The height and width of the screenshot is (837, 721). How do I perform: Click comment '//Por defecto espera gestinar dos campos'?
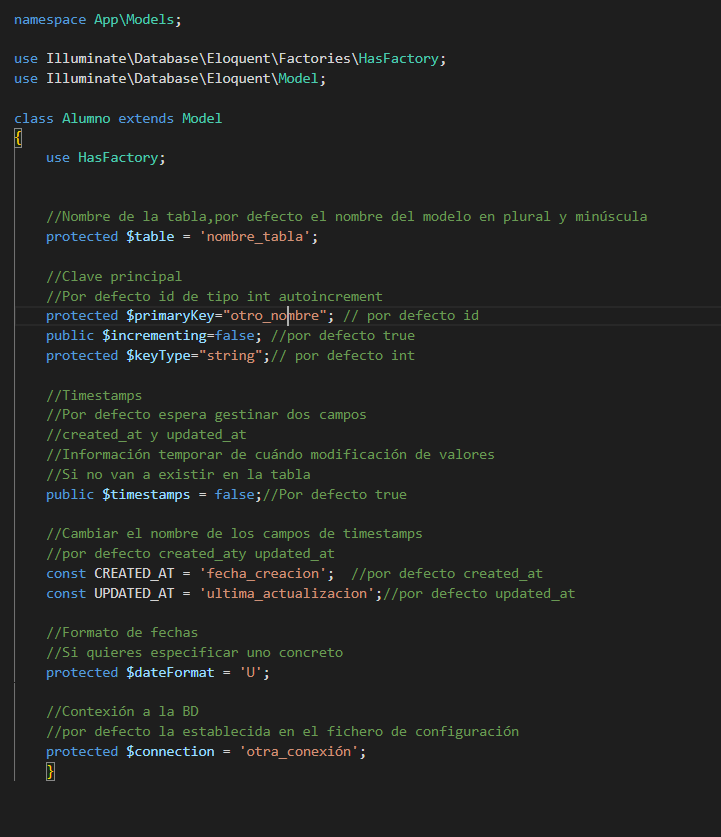point(206,415)
